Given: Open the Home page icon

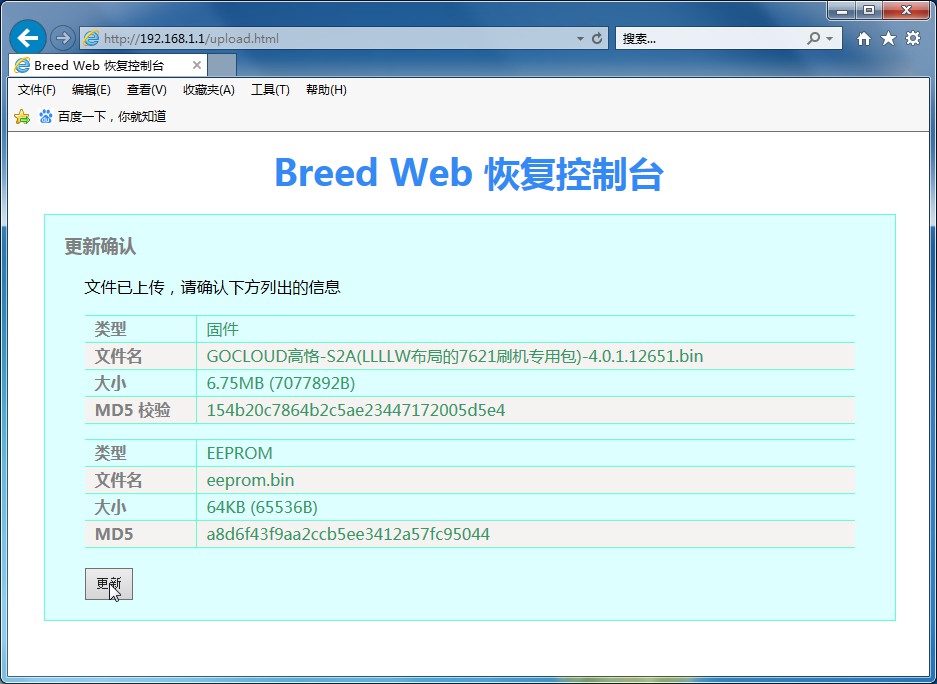Looking at the screenshot, I should pos(864,38).
